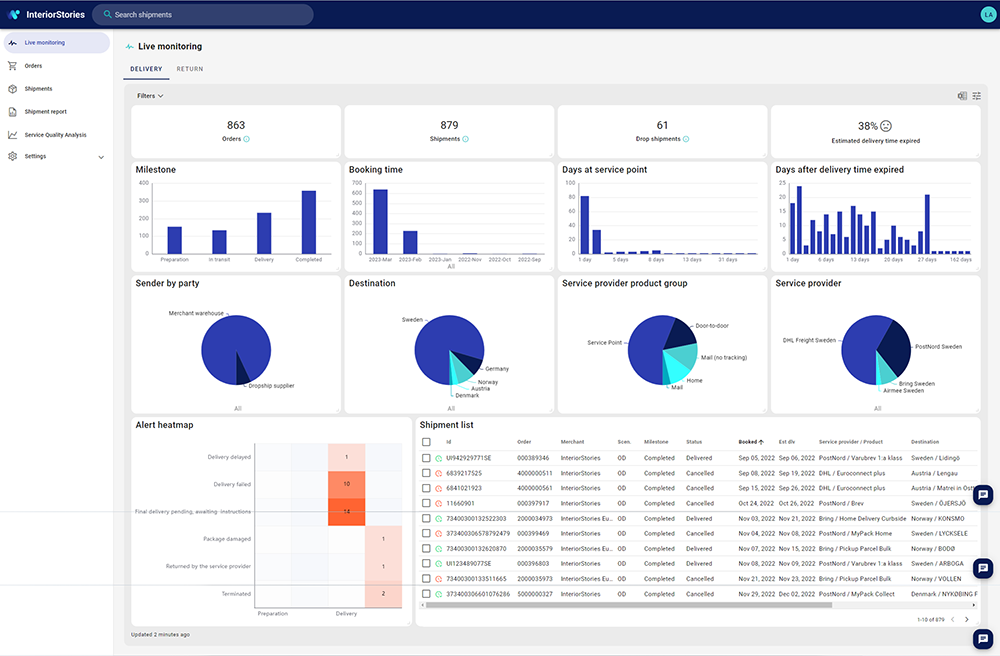Check the box for shipment UI942929771SE
1000x656 pixels.
coord(426,458)
